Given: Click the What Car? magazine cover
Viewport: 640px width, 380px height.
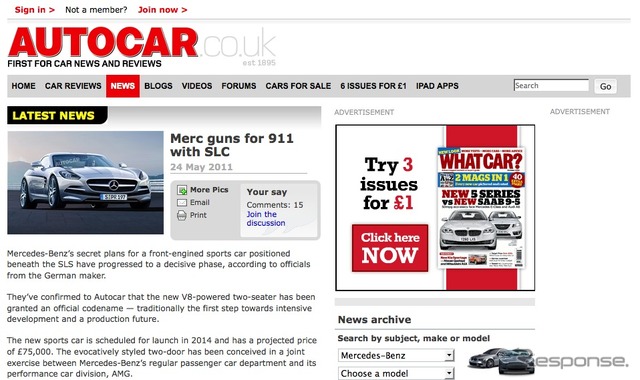Looking at the screenshot, I should click(481, 207).
